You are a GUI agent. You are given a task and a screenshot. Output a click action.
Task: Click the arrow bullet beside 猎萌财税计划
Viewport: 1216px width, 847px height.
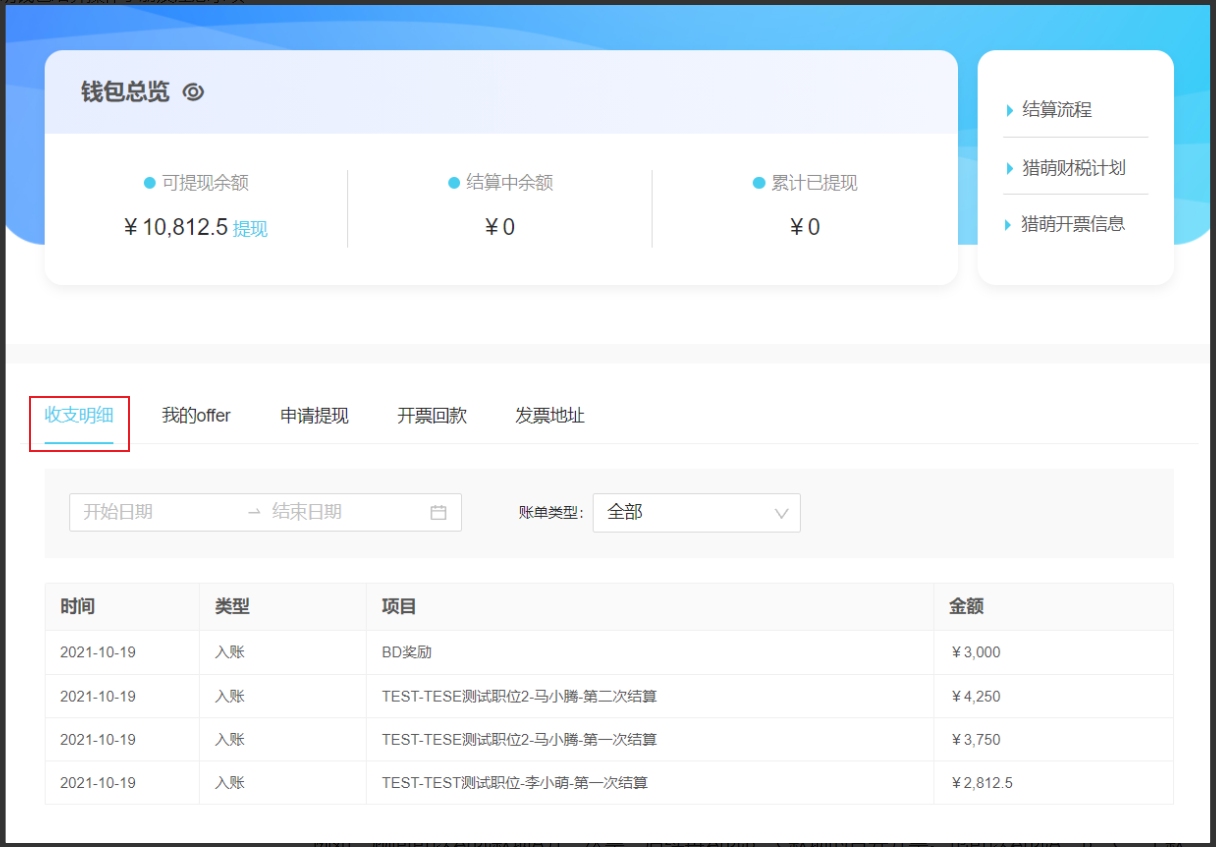click(1010, 168)
